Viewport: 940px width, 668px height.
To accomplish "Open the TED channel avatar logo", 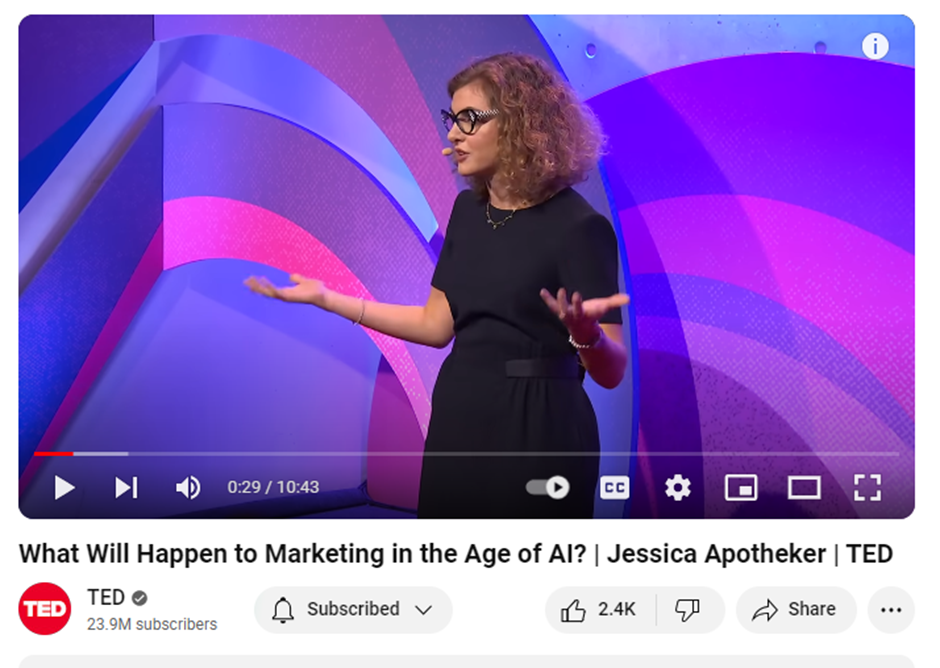I will pos(45,609).
